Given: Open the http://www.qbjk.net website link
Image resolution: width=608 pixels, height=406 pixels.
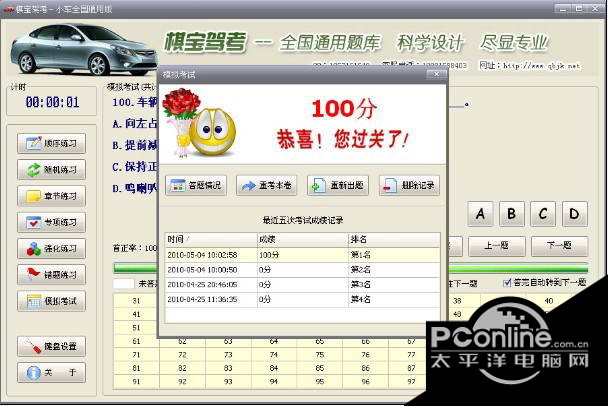Looking at the screenshot, I should pyautogui.click(x=541, y=66).
